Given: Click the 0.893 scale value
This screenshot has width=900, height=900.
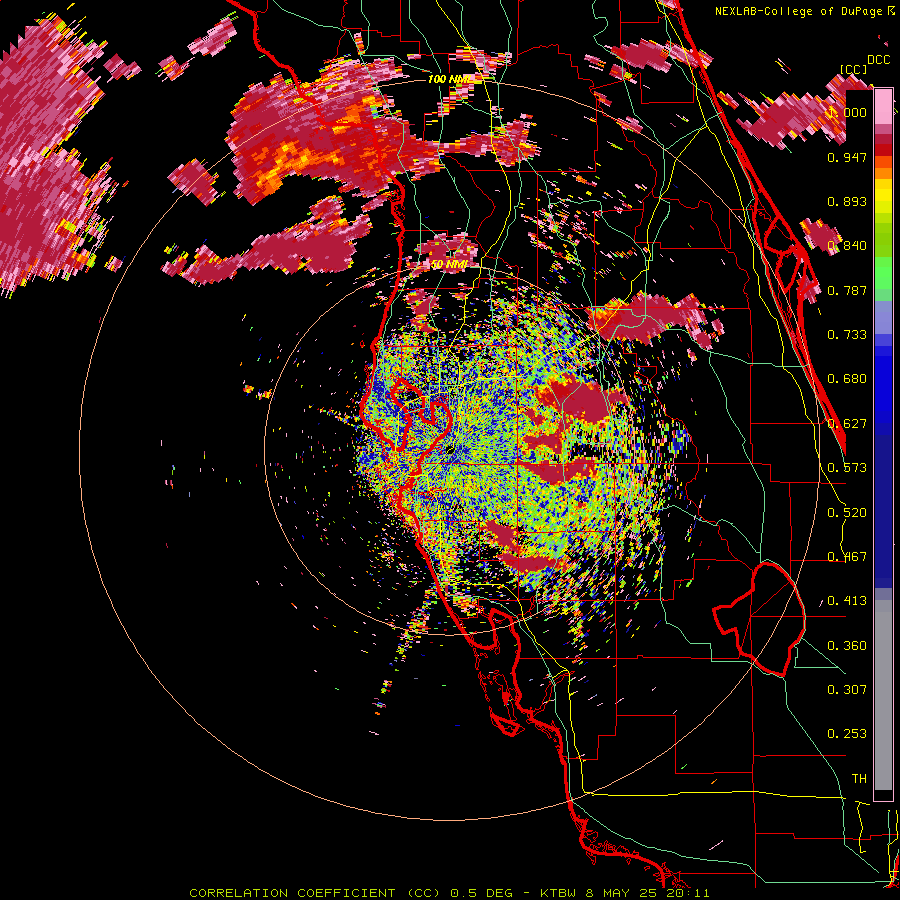Looking at the screenshot, I should pyautogui.click(x=847, y=201).
